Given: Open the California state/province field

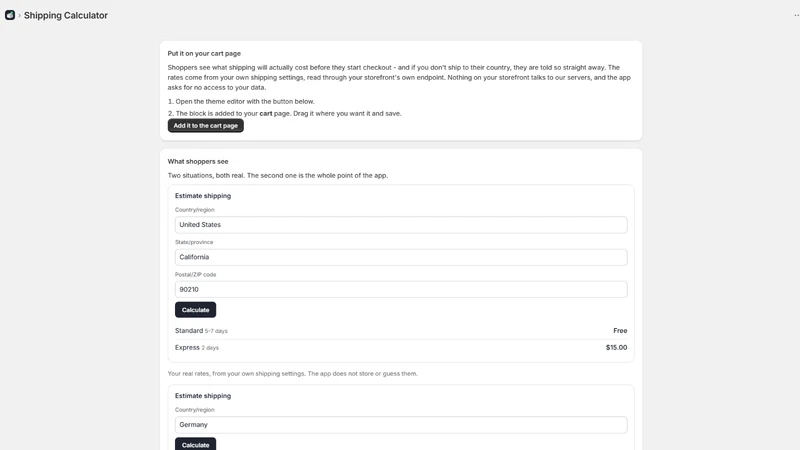Looking at the screenshot, I should [x=401, y=257].
